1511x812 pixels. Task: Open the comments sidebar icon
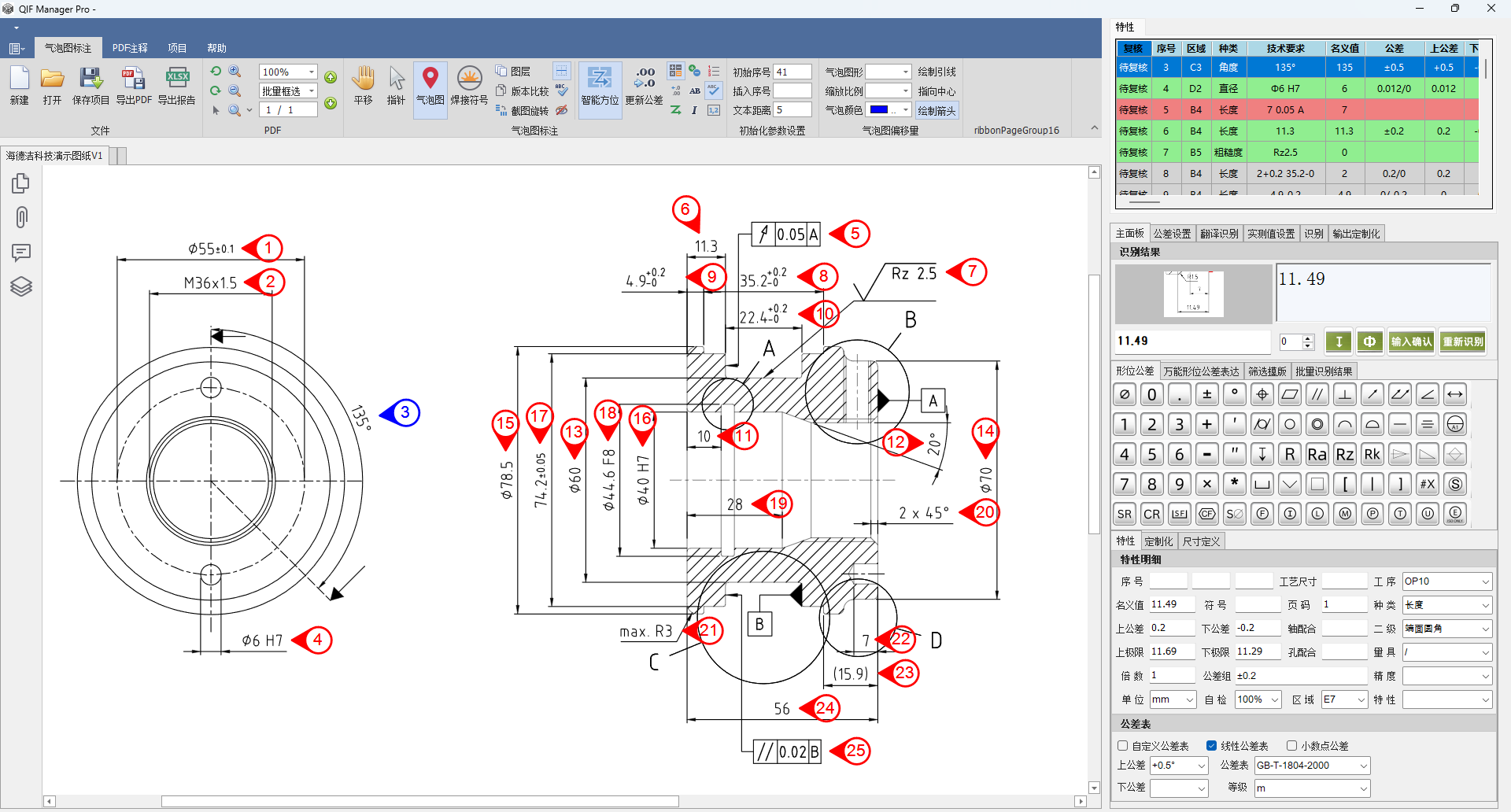tap(21, 253)
